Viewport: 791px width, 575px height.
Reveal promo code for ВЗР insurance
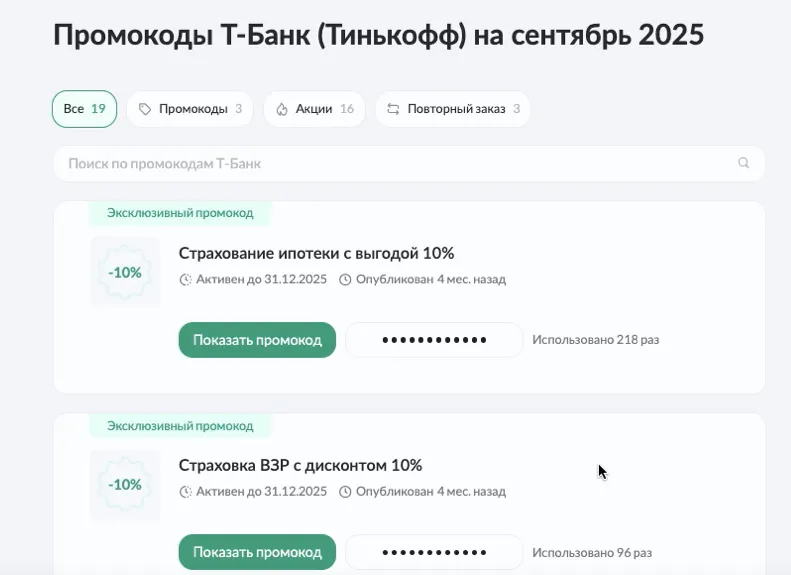point(257,552)
